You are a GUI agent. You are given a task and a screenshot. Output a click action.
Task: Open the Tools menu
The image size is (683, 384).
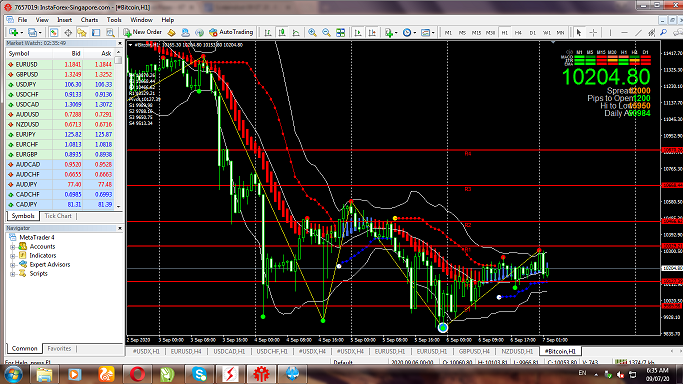[114, 20]
